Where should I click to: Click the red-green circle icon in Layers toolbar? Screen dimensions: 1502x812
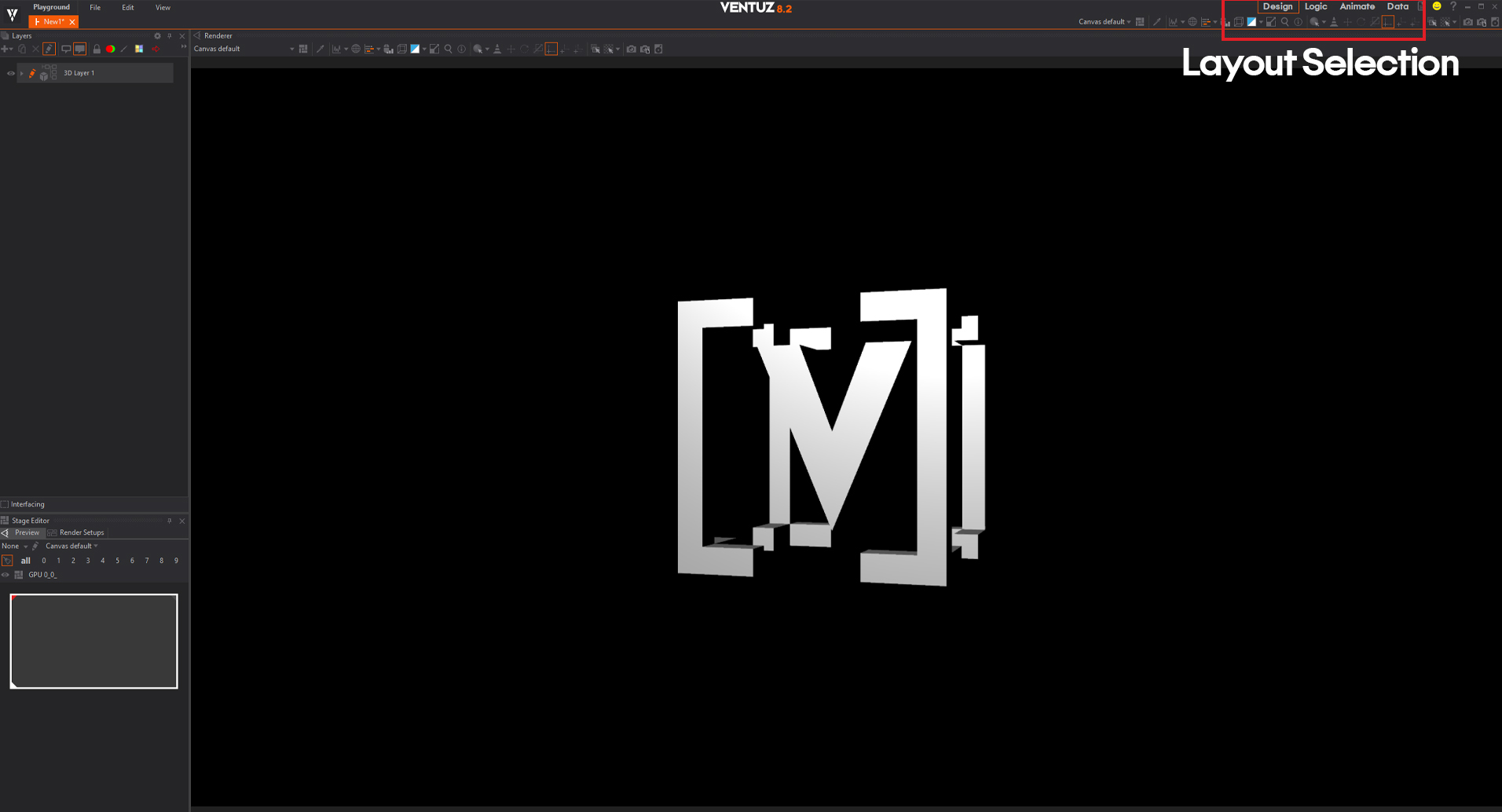[111, 49]
